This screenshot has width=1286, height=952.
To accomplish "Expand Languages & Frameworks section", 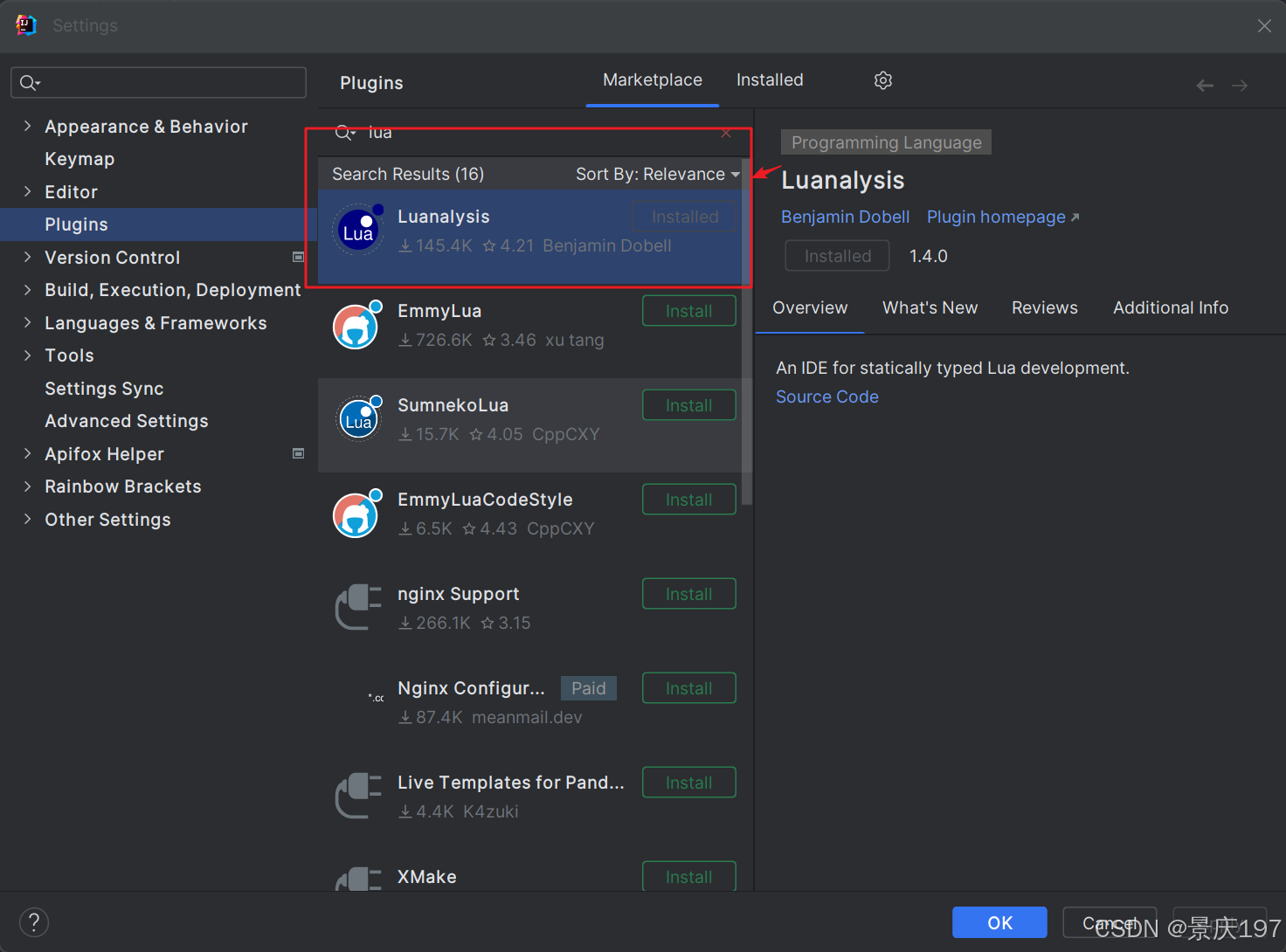I will click(x=27, y=323).
